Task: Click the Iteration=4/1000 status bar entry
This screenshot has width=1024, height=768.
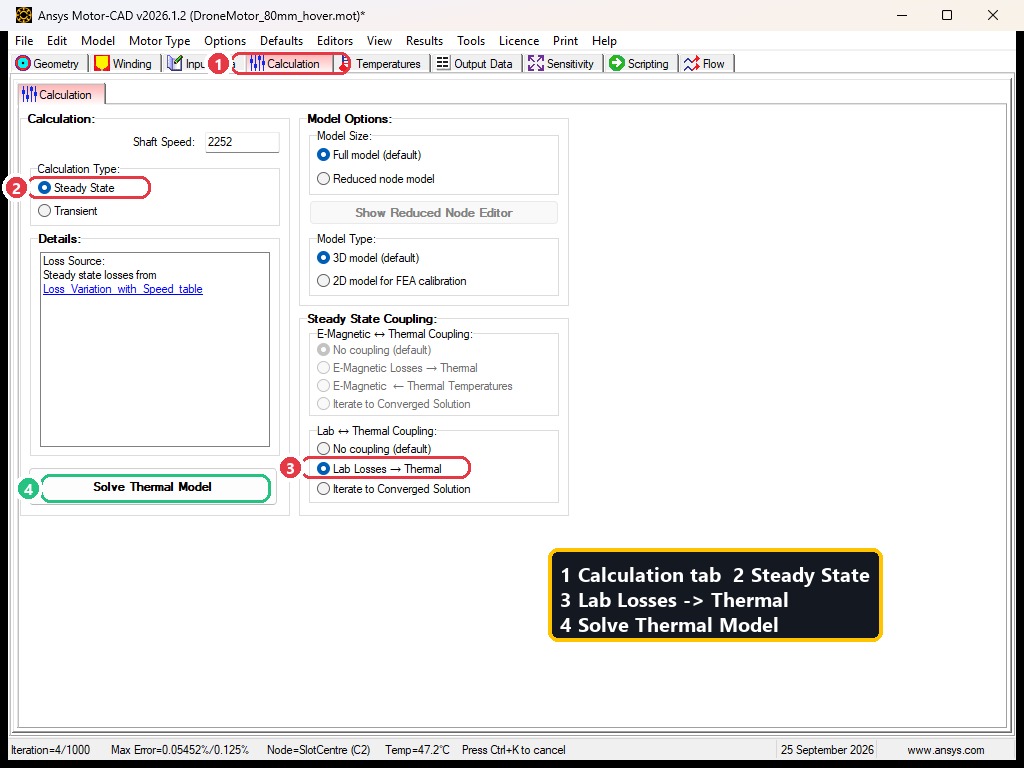Action: (50, 750)
